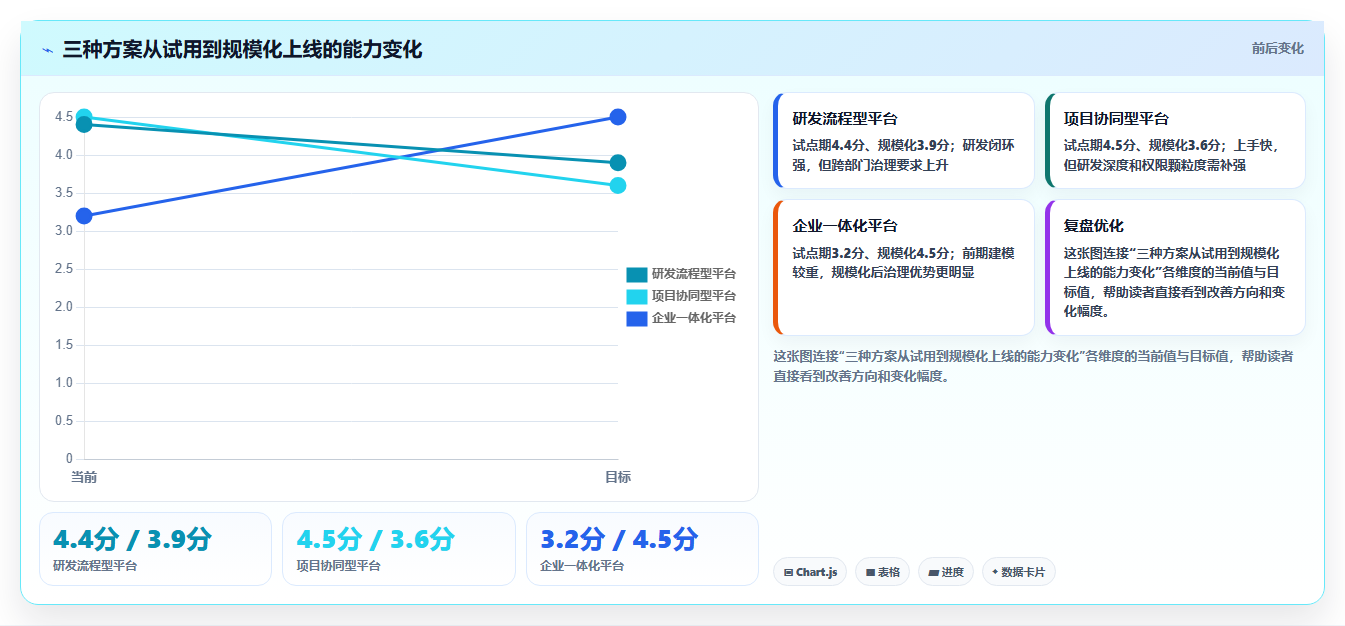Click the chart title 三种方案从试用到规模化上线的能力变化

point(242,49)
